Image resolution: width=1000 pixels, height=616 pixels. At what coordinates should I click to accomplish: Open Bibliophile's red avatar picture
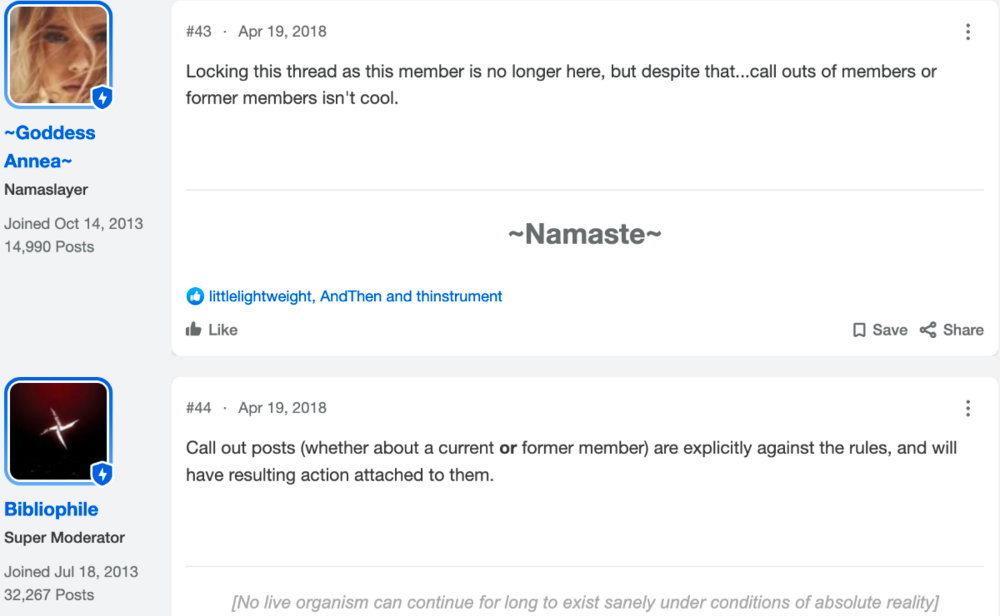(x=58, y=431)
